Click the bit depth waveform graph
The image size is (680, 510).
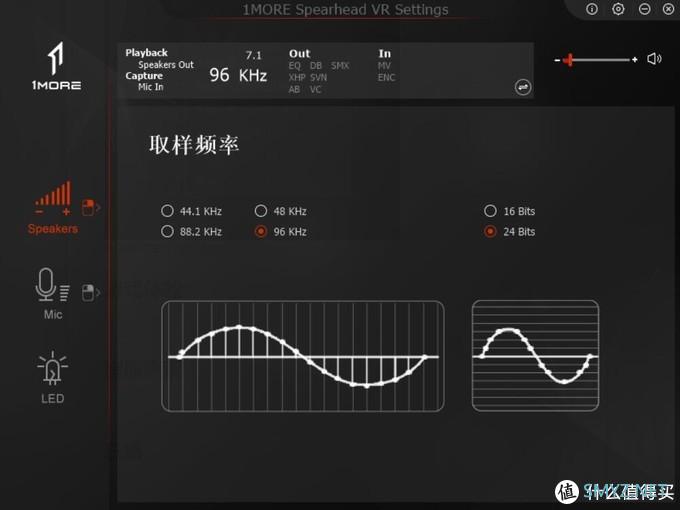tap(535, 356)
